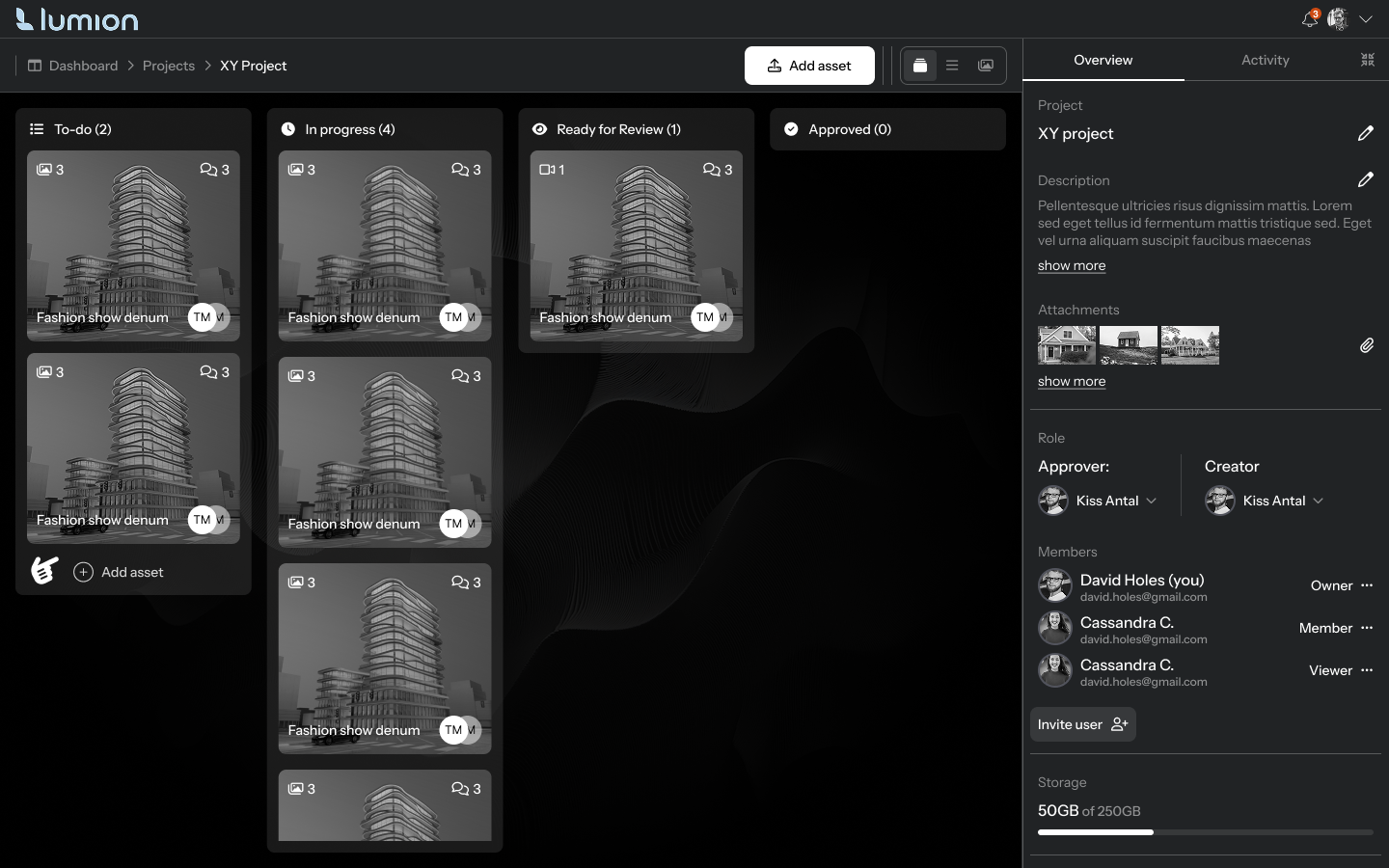This screenshot has width=1389, height=868.
Task: Select the In progress (4) column title
Action: point(350,129)
